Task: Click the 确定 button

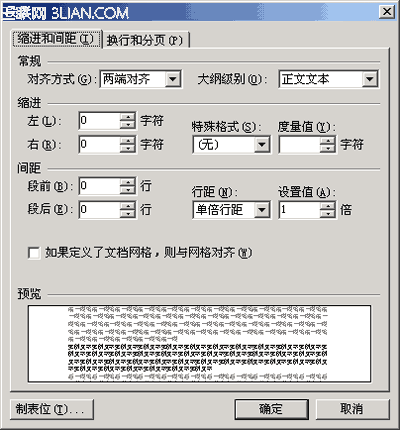Action: (271, 409)
